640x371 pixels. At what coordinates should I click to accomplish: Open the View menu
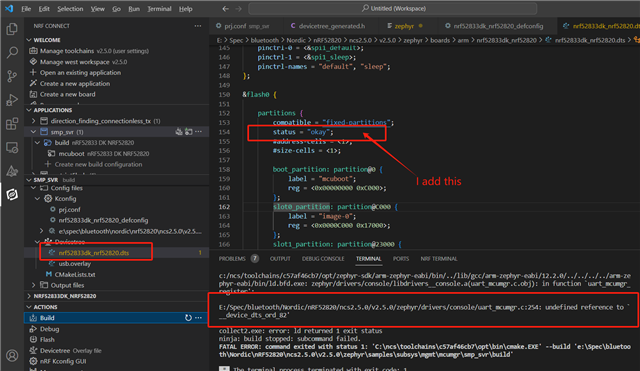[98, 9]
